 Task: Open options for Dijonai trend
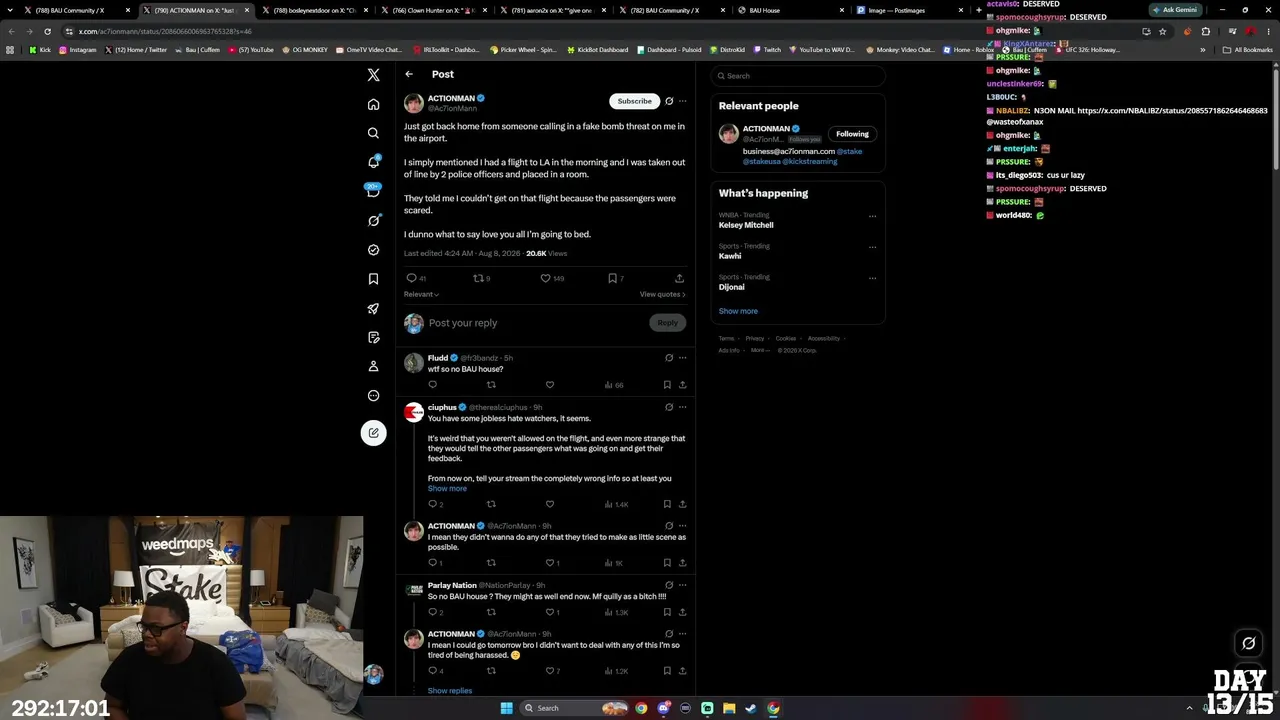coord(872,278)
